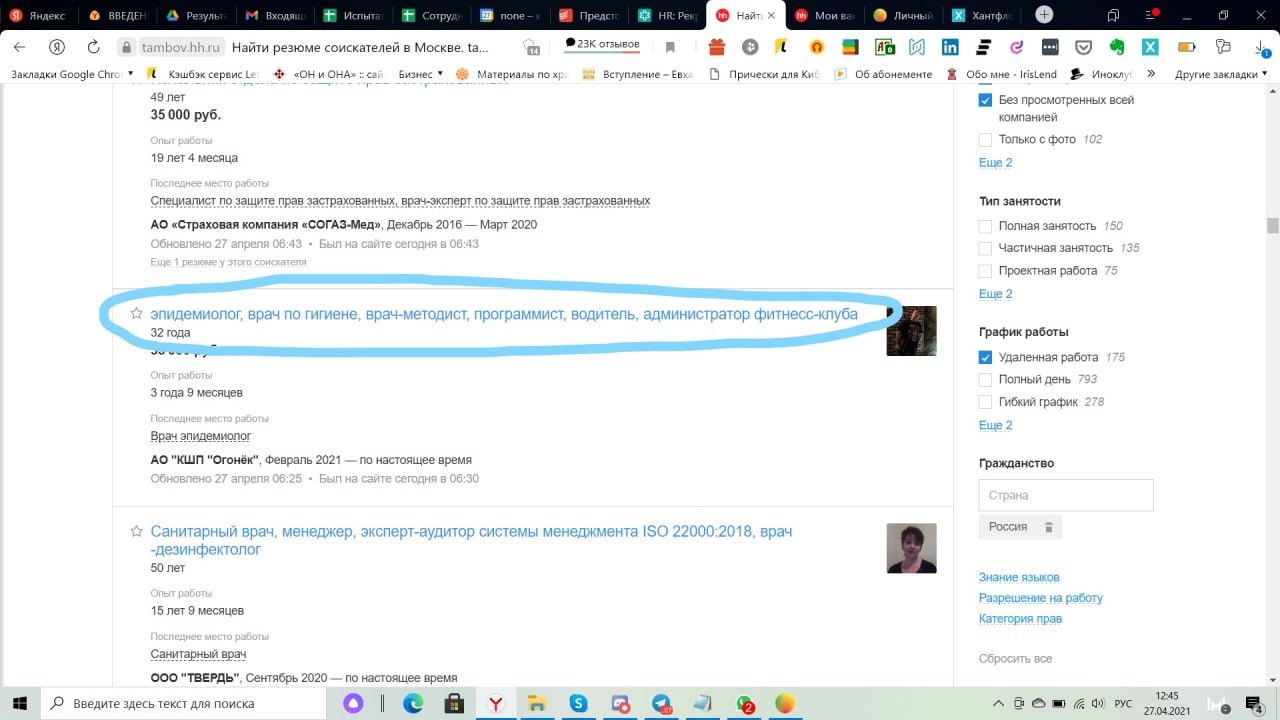Enable Полная занятость filter
This screenshot has width=1280, height=720.
point(985,227)
